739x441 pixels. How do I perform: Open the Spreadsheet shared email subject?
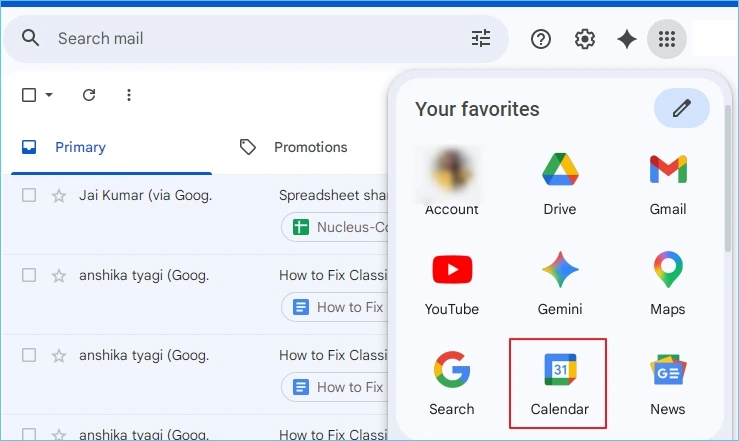click(x=333, y=195)
